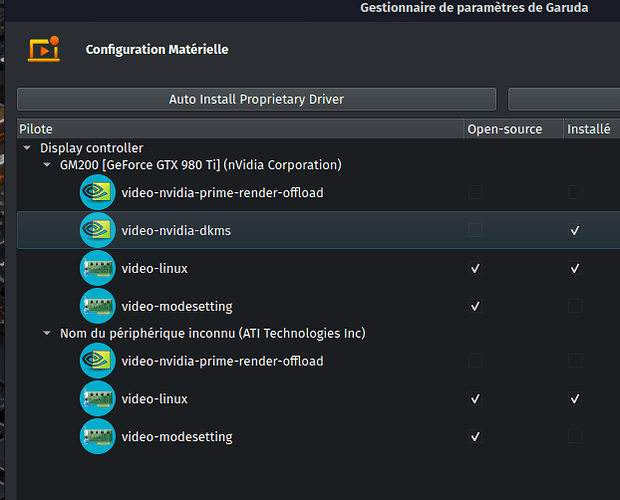Click card icon of ATI video-modesetting row
The width and height of the screenshot is (620, 500).
click(x=98, y=436)
